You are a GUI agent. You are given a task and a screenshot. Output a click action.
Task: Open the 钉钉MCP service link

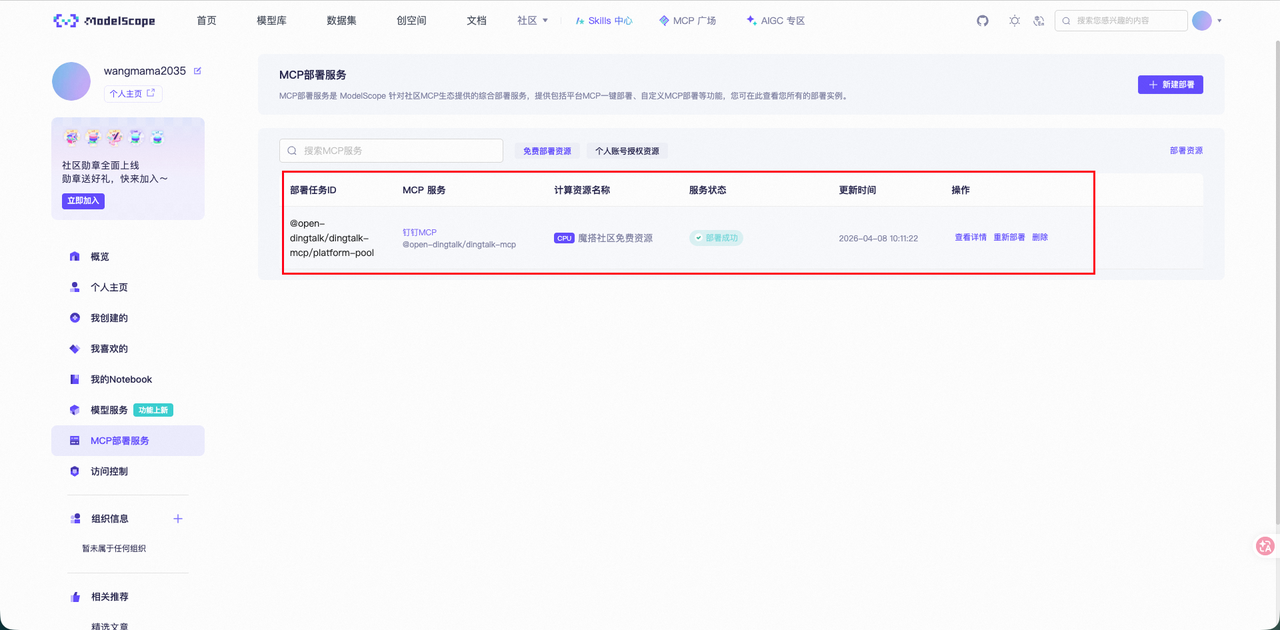(x=419, y=232)
